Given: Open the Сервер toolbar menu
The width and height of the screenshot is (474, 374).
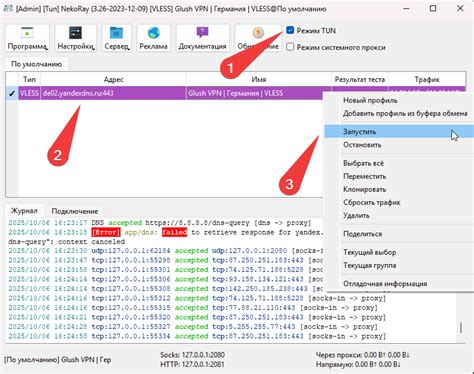Looking at the screenshot, I should coord(117,38).
